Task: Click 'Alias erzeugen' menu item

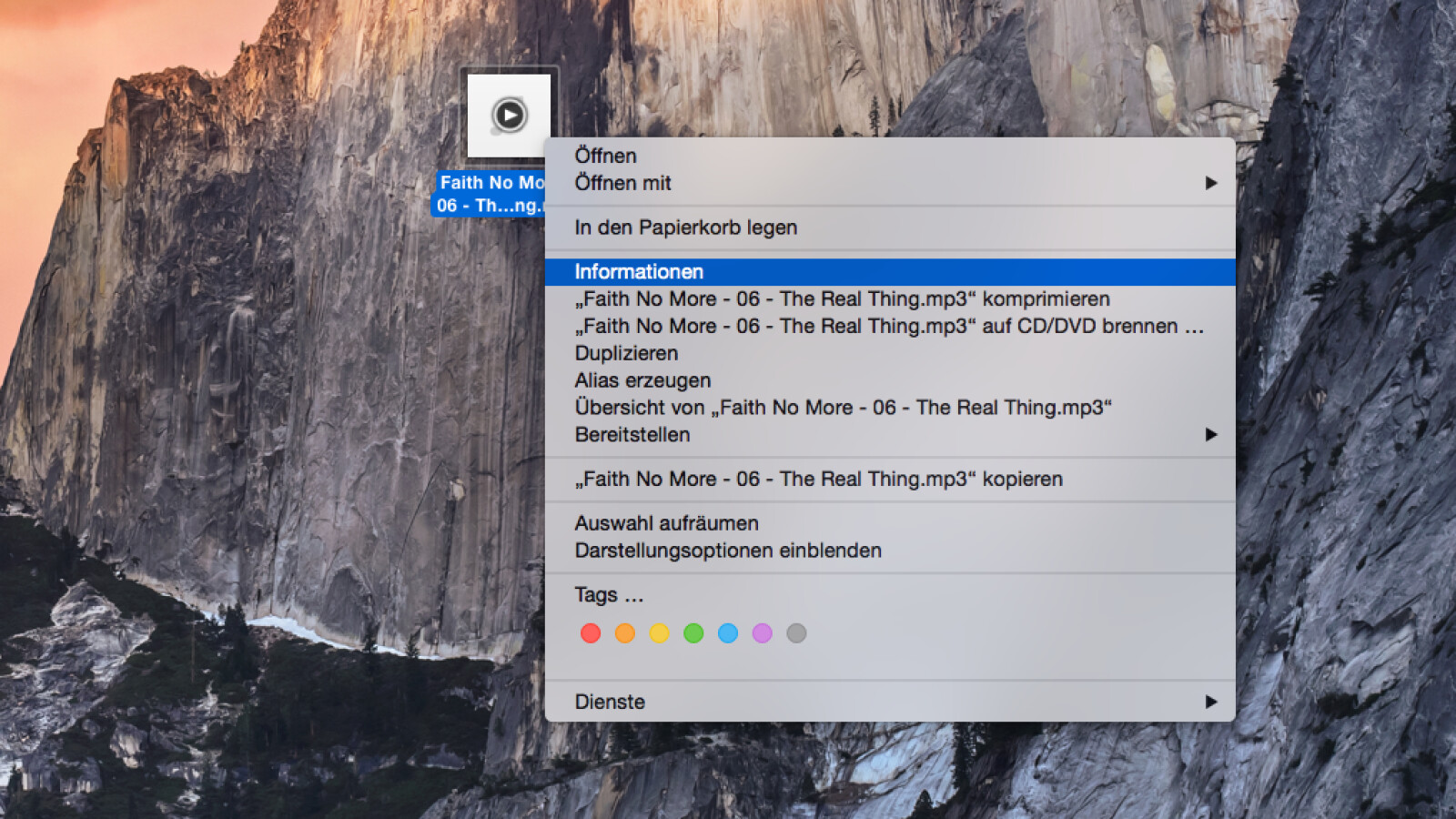Action: [x=642, y=380]
